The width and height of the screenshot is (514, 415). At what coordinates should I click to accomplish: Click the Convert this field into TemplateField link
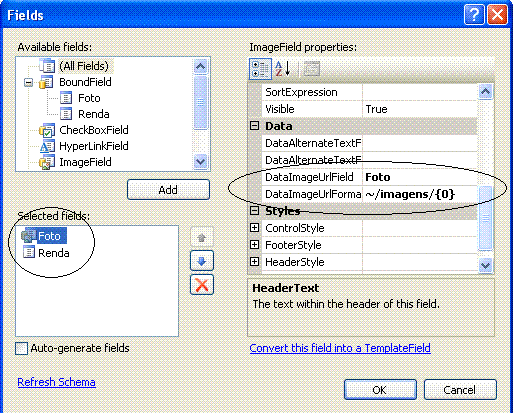coord(340,348)
